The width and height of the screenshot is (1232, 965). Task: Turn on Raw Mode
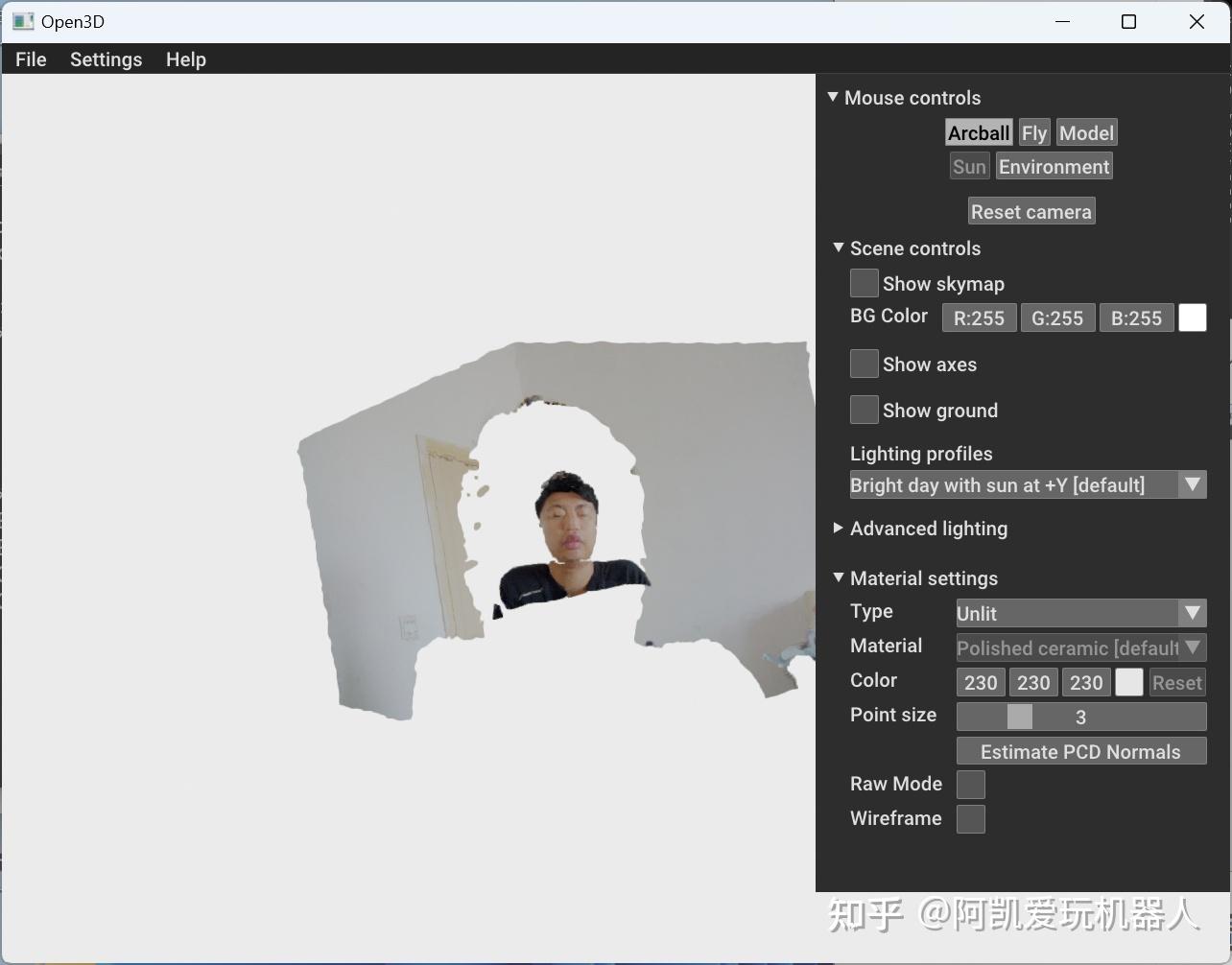click(x=970, y=784)
